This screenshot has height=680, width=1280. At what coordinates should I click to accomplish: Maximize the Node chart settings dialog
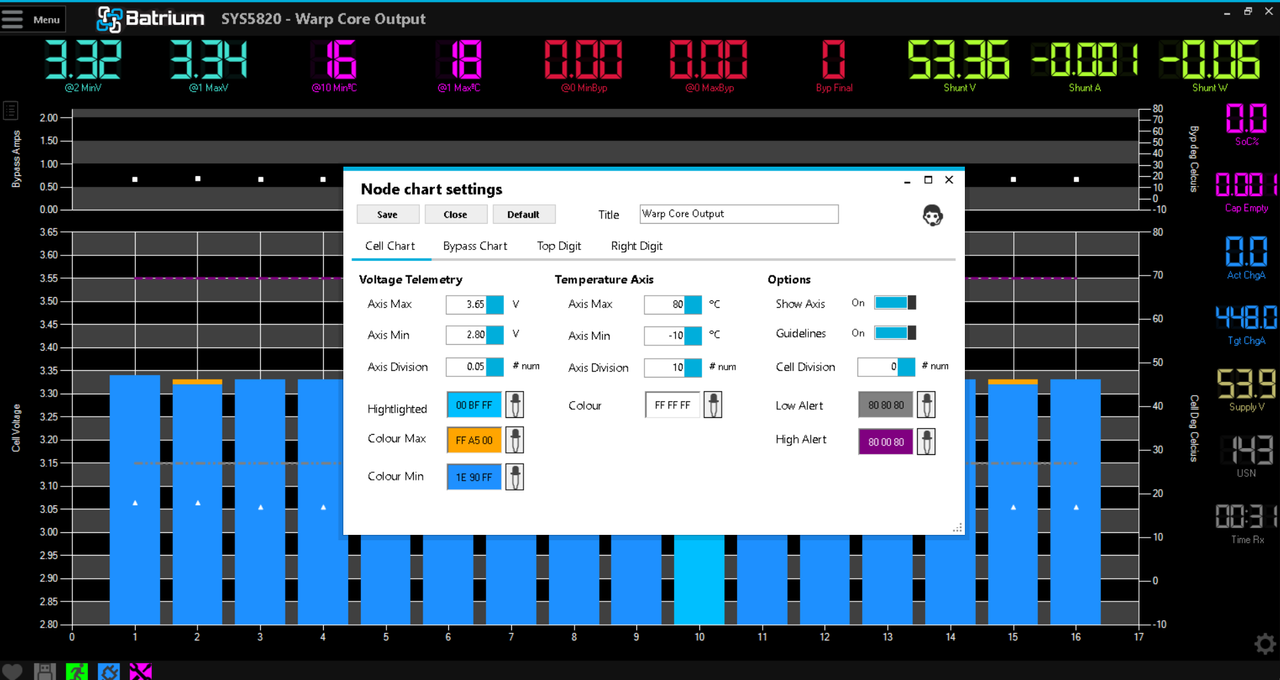tap(928, 180)
